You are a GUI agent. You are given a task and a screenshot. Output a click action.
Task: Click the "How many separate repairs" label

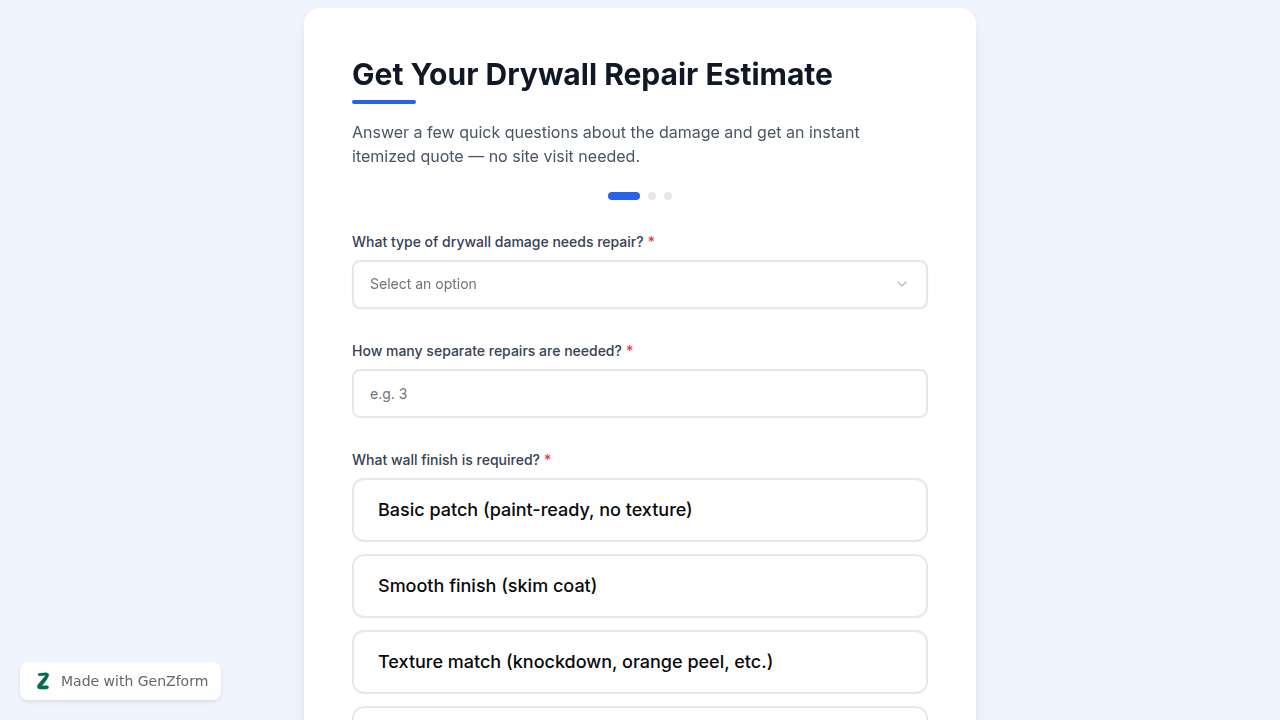pyautogui.click(x=486, y=351)
